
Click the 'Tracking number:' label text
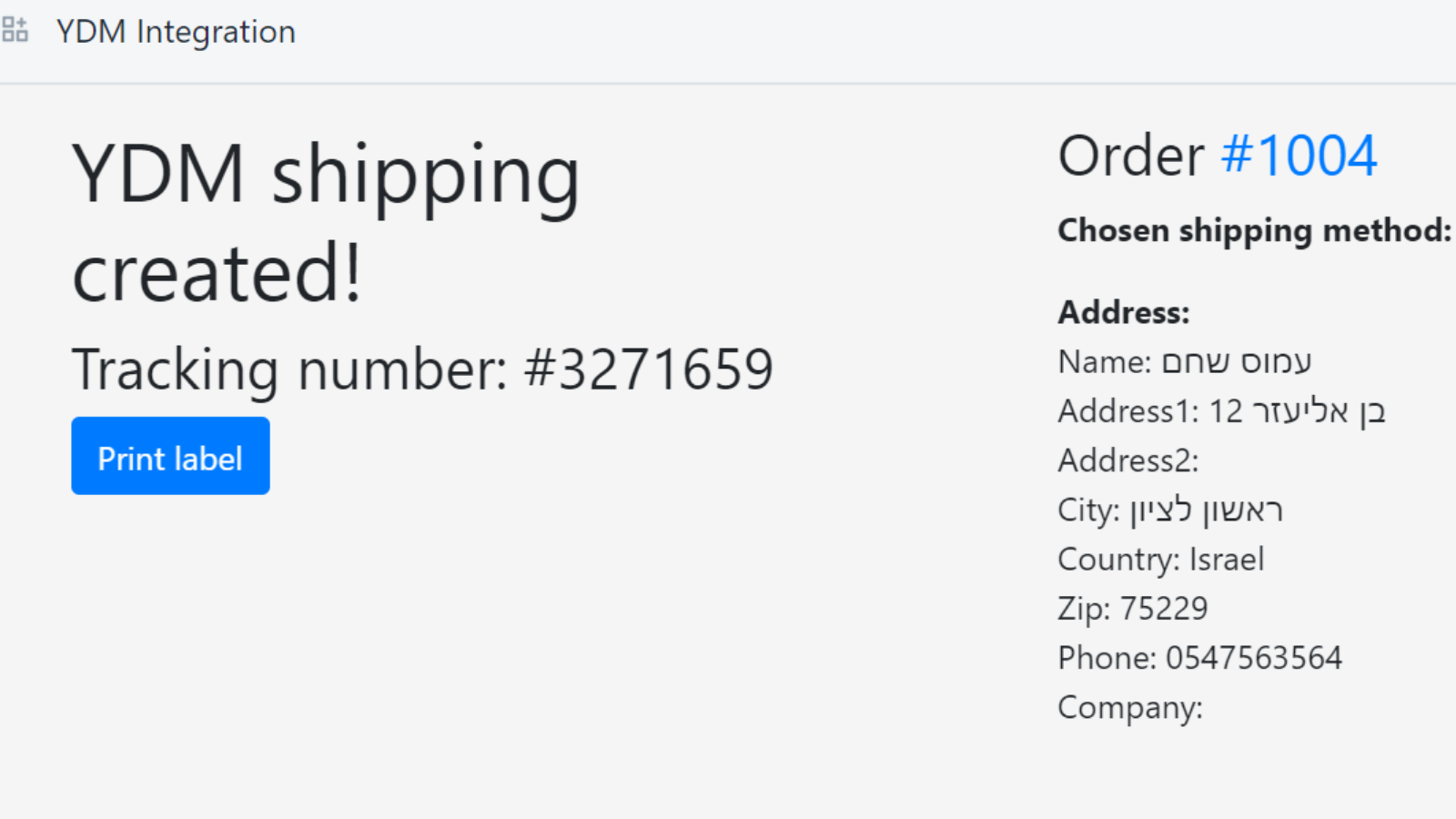tap(289, 369)
